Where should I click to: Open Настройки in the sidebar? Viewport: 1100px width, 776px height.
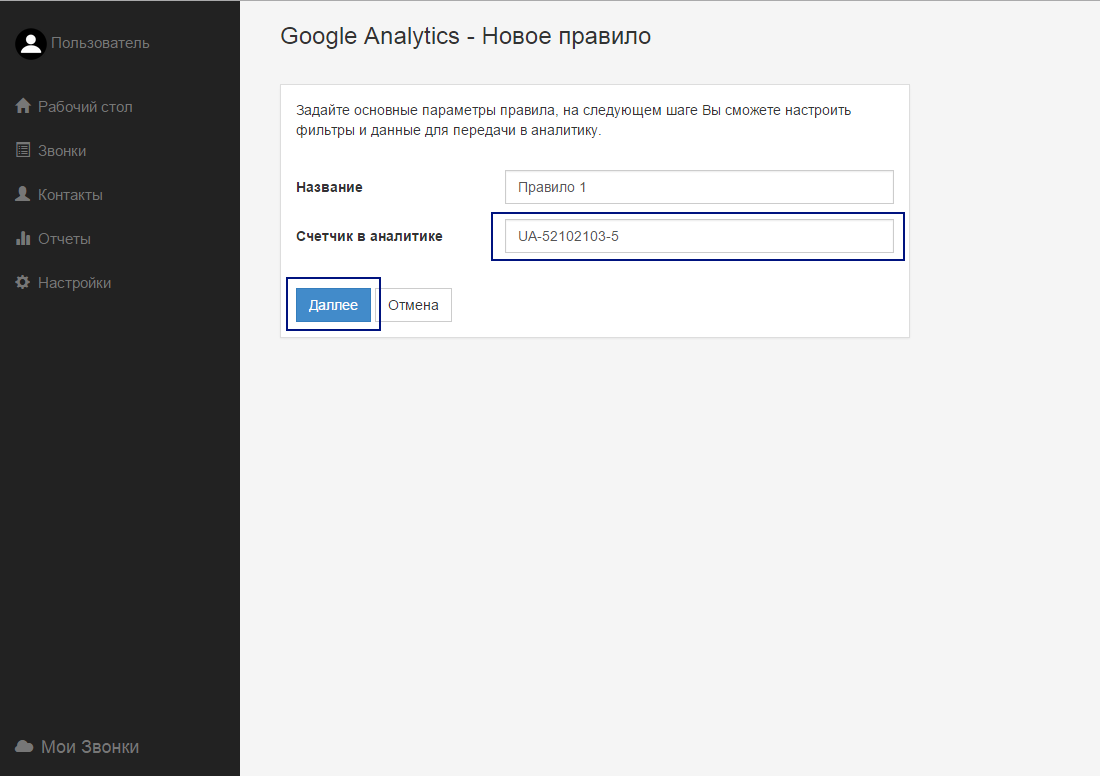pyautogui.click(x=74, y=283)
